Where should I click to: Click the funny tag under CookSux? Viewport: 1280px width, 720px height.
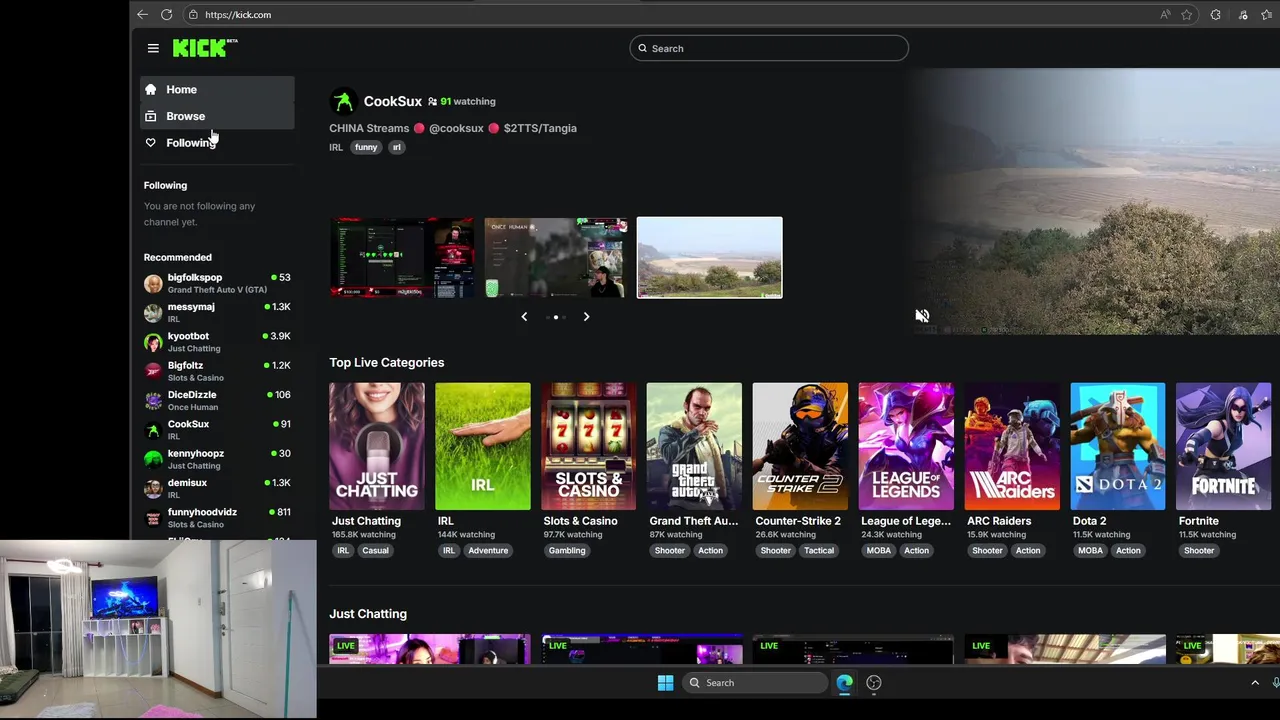point(366,147)
